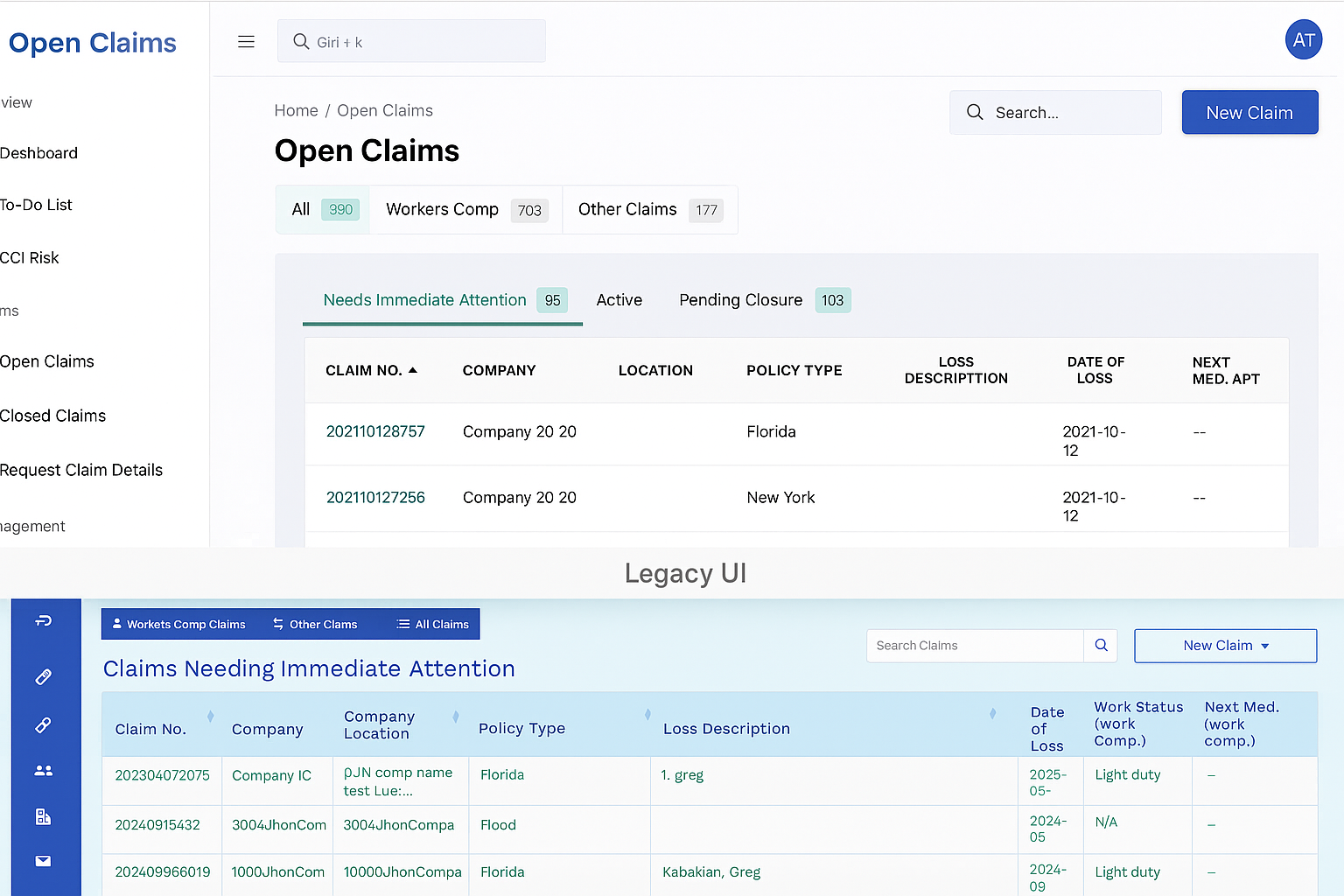Click the second link icon in legacy sidebar
Viewport: 1344px width, 896px height.
tap(43, 725)
